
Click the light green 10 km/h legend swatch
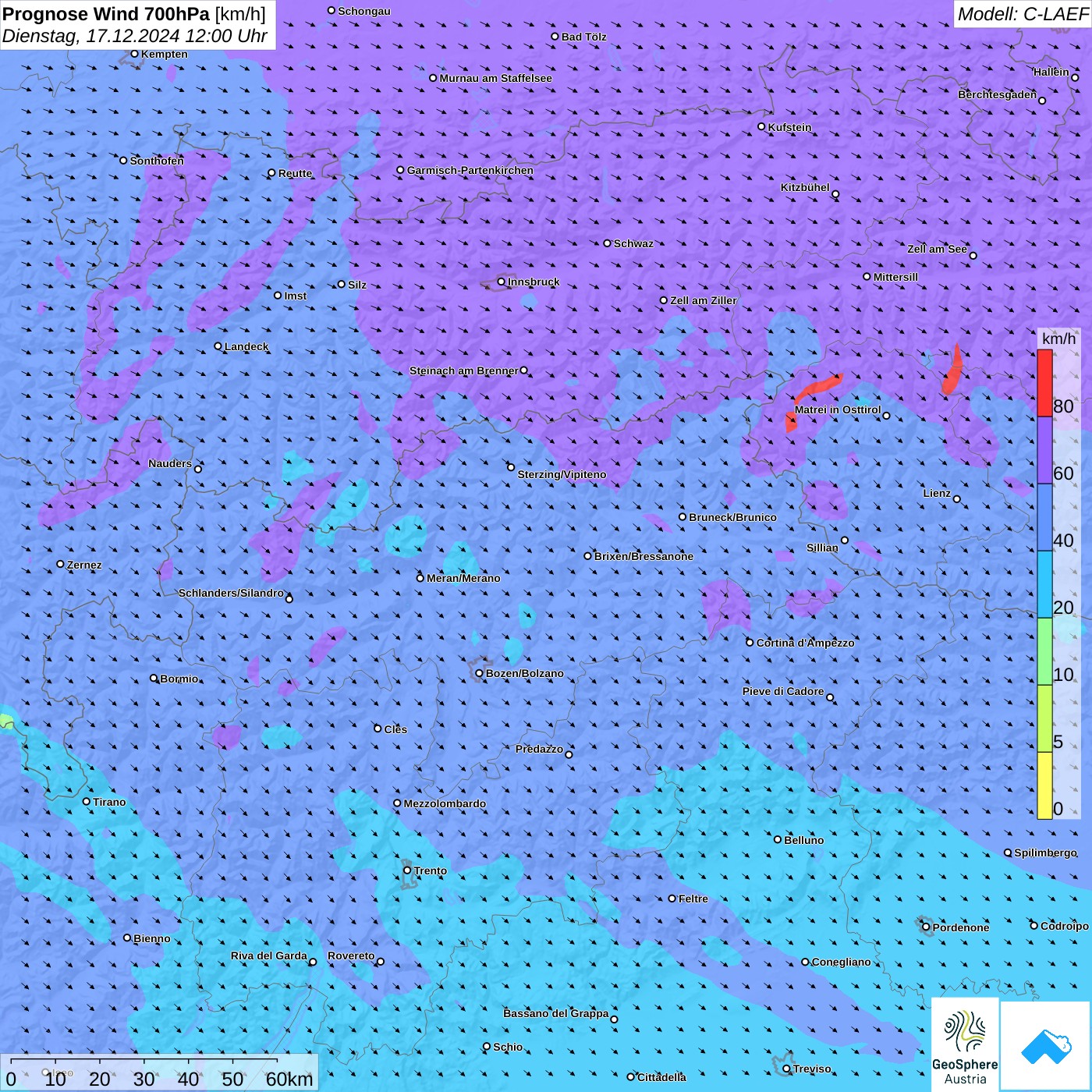point(1044,652)
